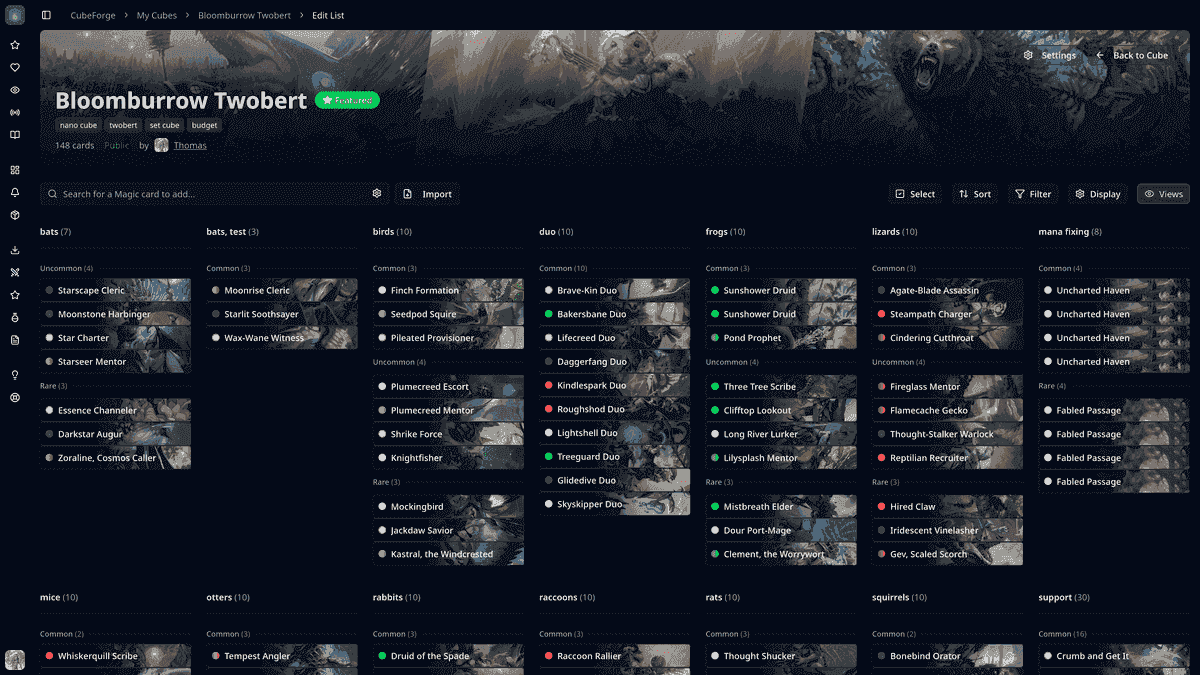Open the Thomas author profile link
The width and height of the screenshot is (1200, 675).
point(190,146)
